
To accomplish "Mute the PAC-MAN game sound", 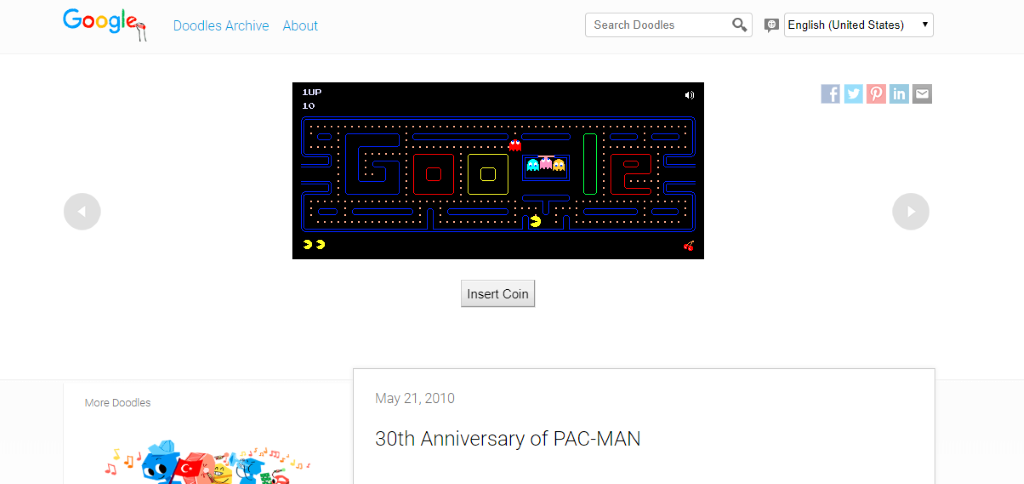I will tap(689, 95).
